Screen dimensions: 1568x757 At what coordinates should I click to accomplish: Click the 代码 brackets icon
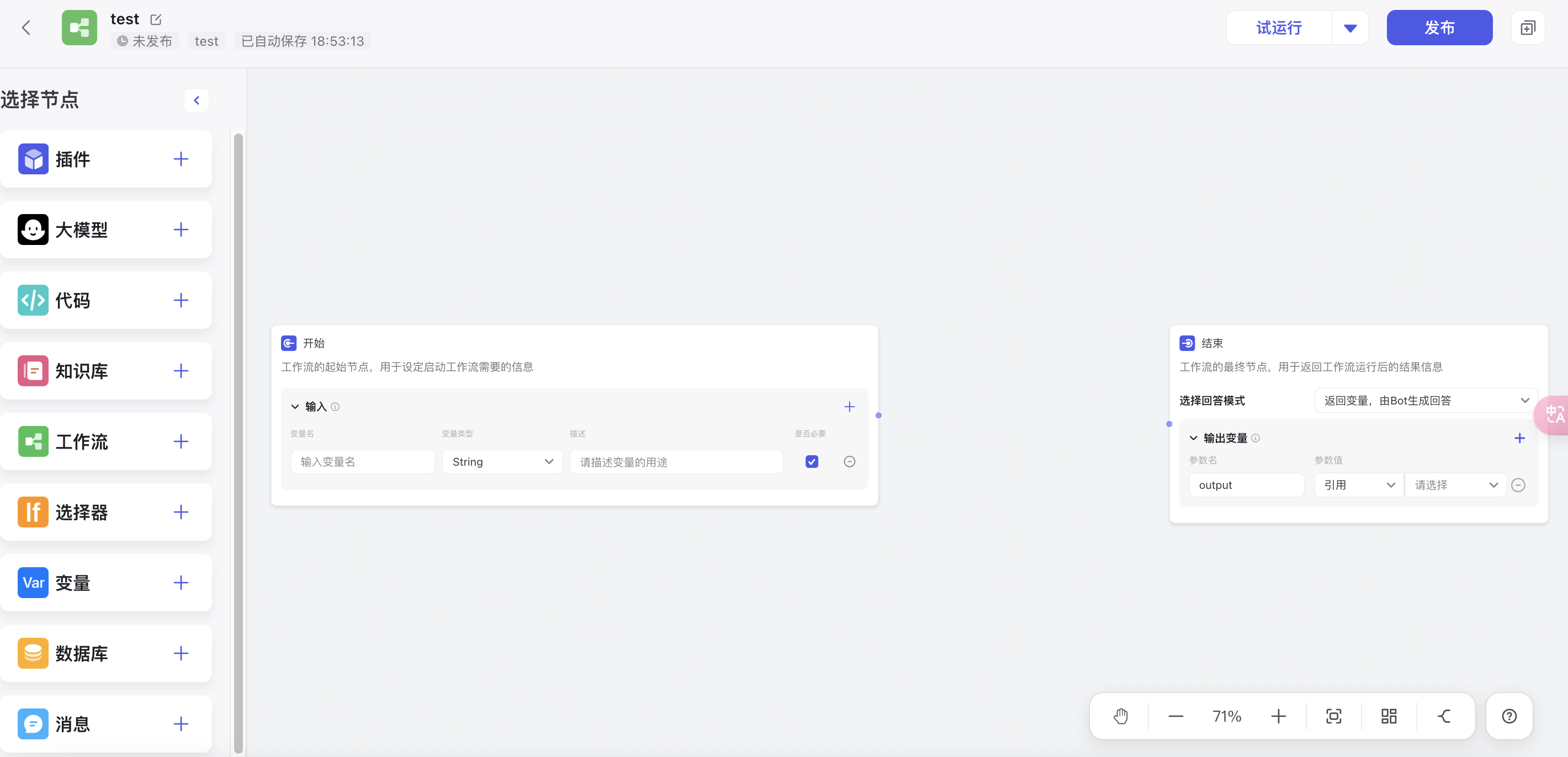(33, 300)
